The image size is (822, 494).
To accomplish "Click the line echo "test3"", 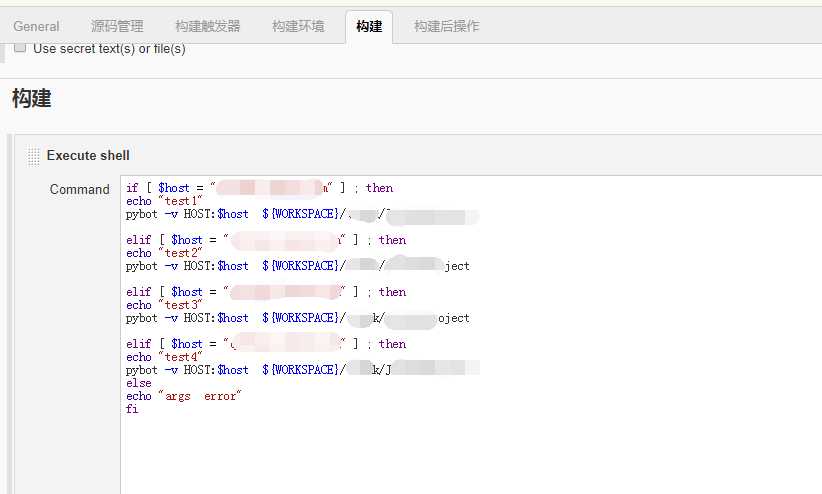I will (164, 305).
